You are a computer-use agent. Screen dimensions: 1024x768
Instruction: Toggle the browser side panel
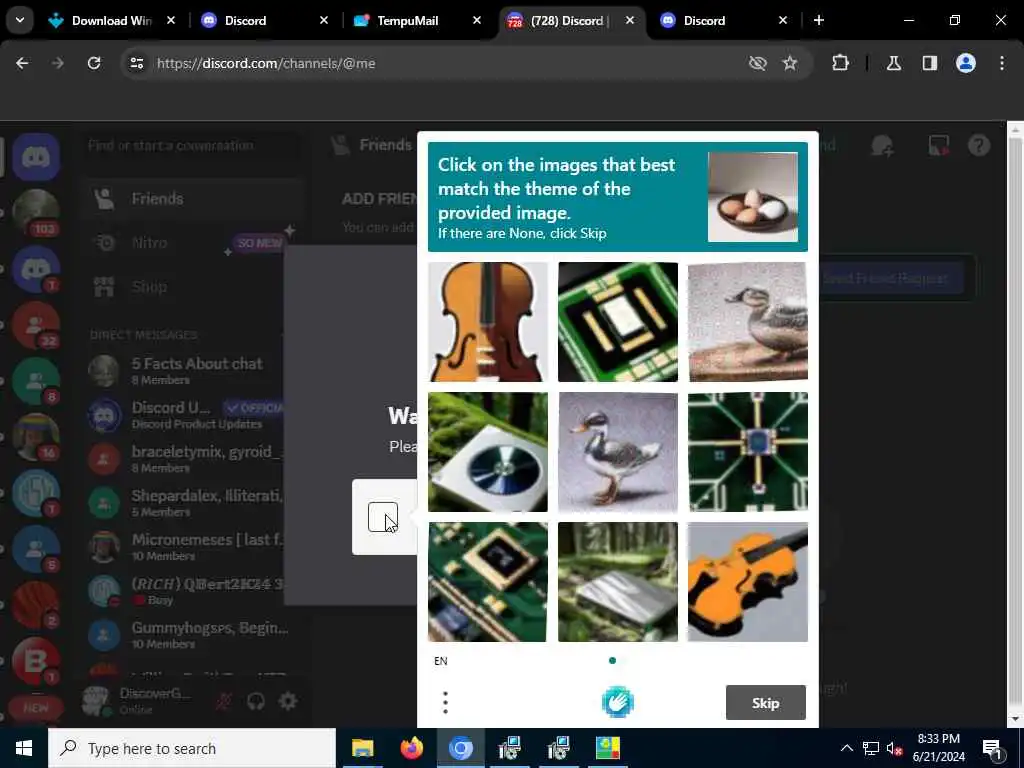coord(930,63)
